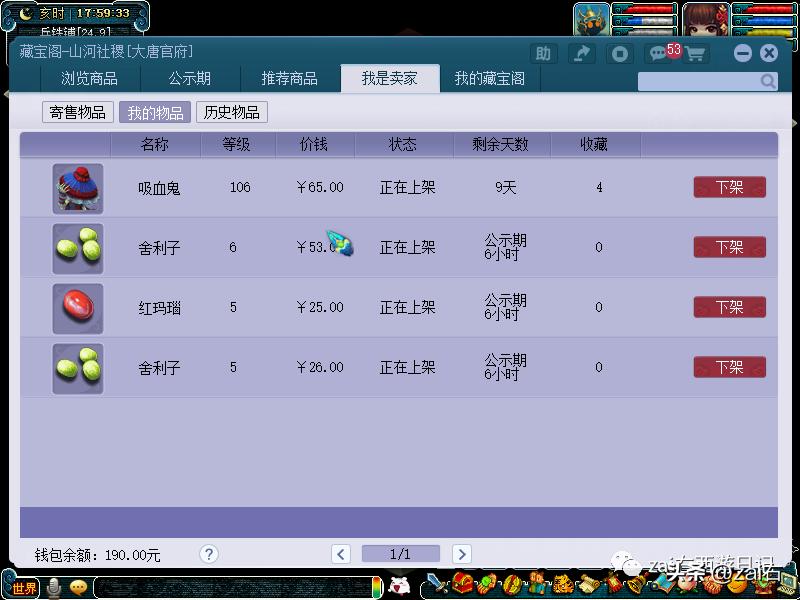Screen dimensions: 800x600
Task: Click the white pig mascot icon
Action: tap(398, 585)
